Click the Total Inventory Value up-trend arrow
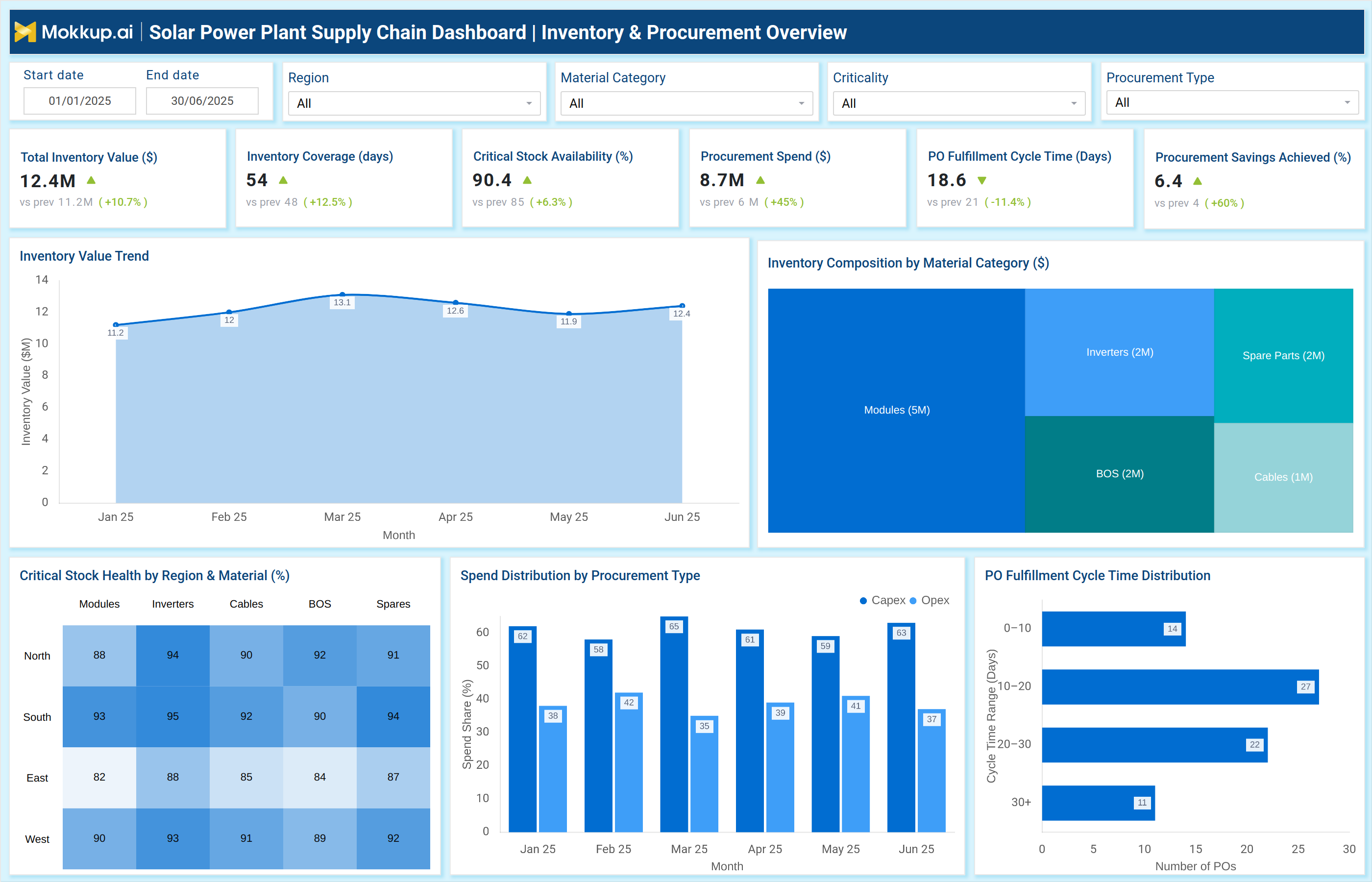The width and height of the screenshot is (1372, 882). click(x=91, y=180)
